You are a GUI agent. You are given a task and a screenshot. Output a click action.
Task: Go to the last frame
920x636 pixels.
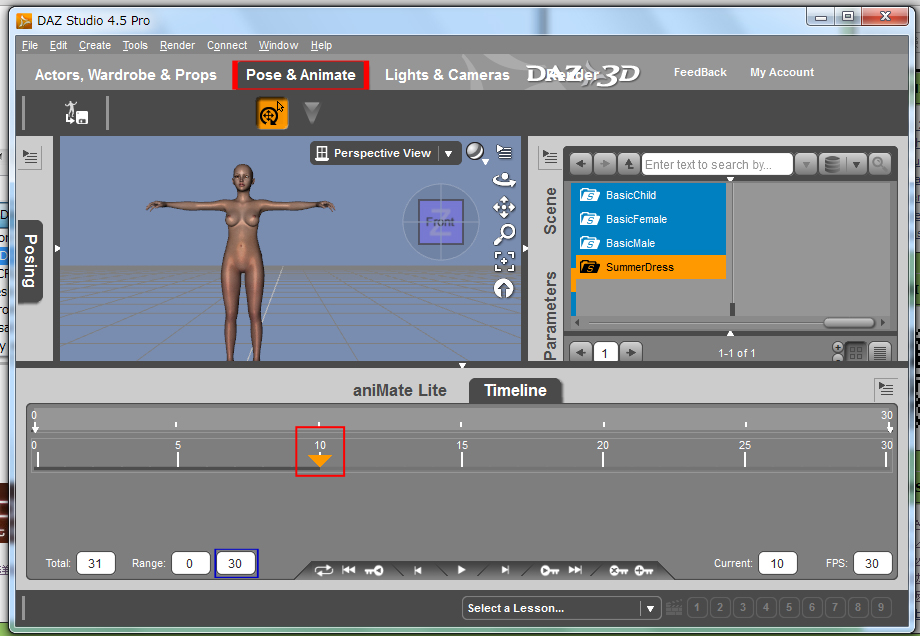pyautogui.click(x=575, y=570)
